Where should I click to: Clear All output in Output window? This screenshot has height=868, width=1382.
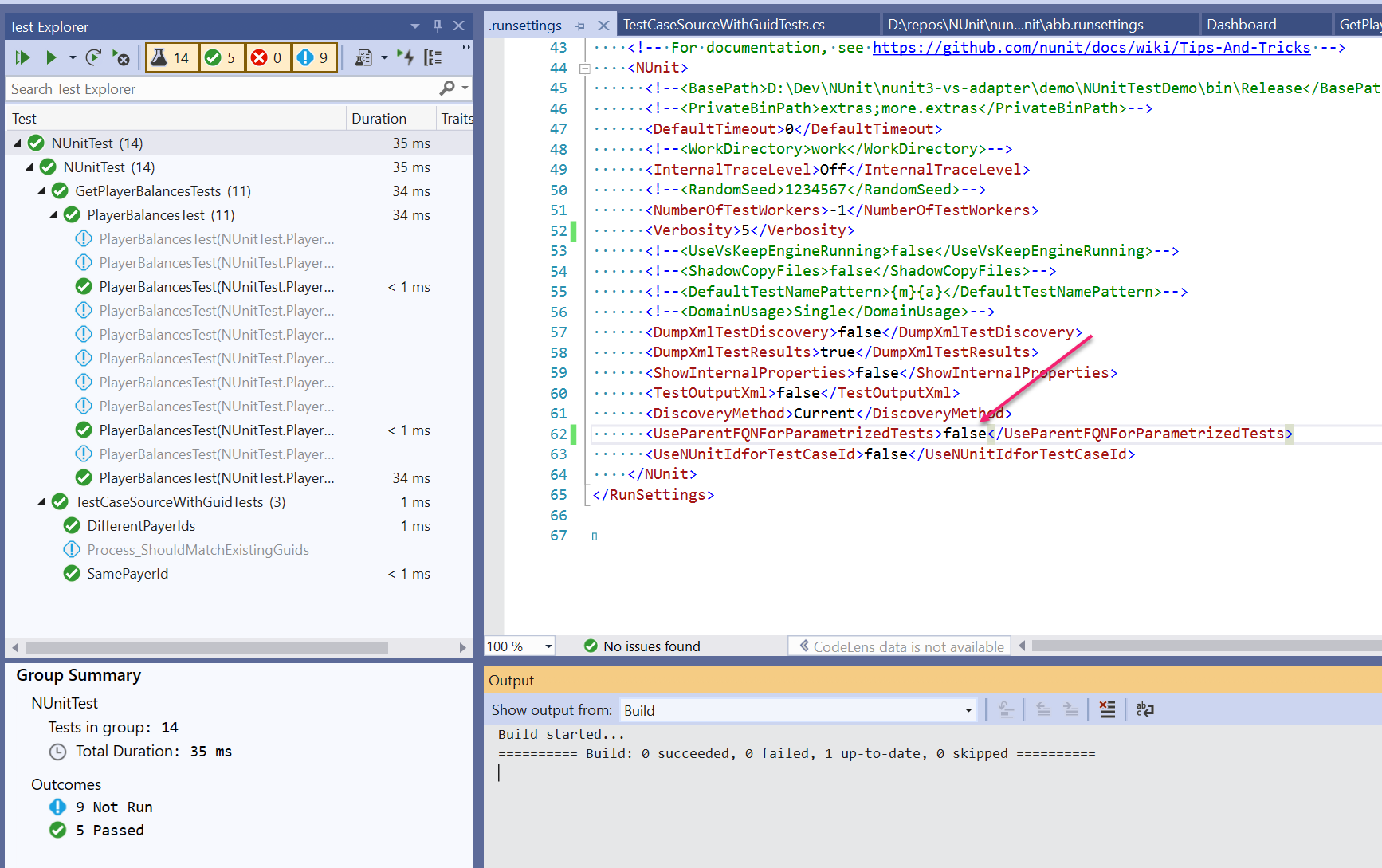pos(1107,709)
